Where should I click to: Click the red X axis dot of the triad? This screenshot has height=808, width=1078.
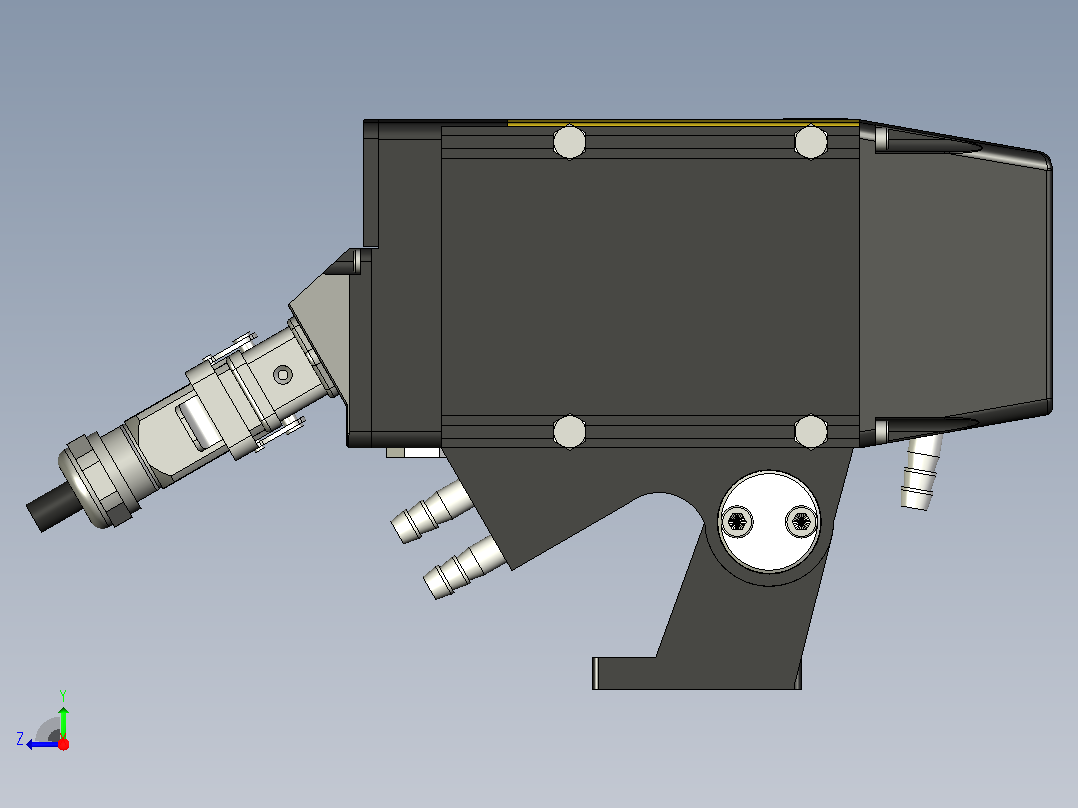coord(63,744)
